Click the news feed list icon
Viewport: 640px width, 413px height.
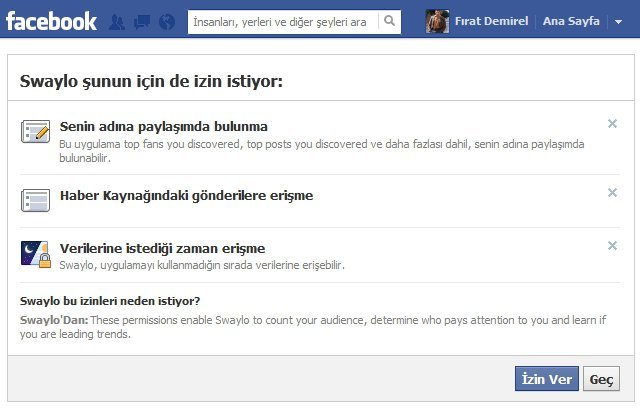point(36,200)
